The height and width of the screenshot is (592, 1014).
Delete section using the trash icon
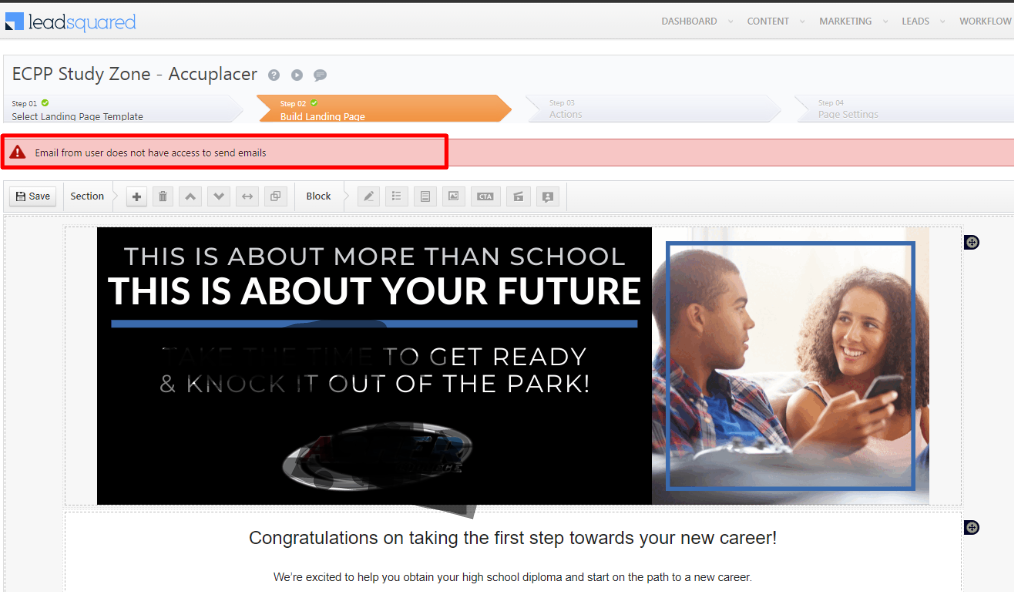coord(163,197)
